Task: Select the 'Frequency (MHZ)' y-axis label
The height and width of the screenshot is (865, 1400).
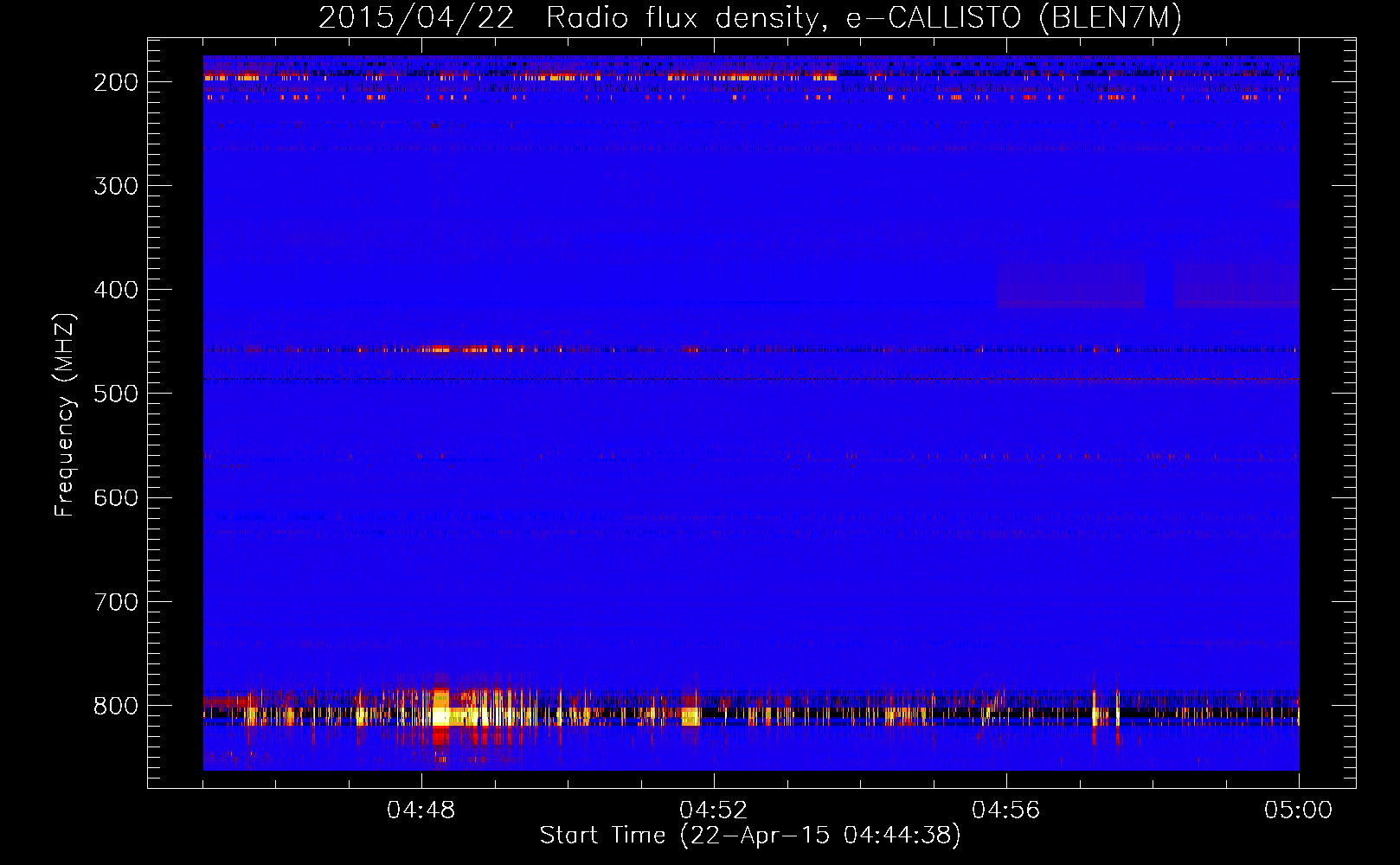Action: pyautogui.click(x=65, y=414)
